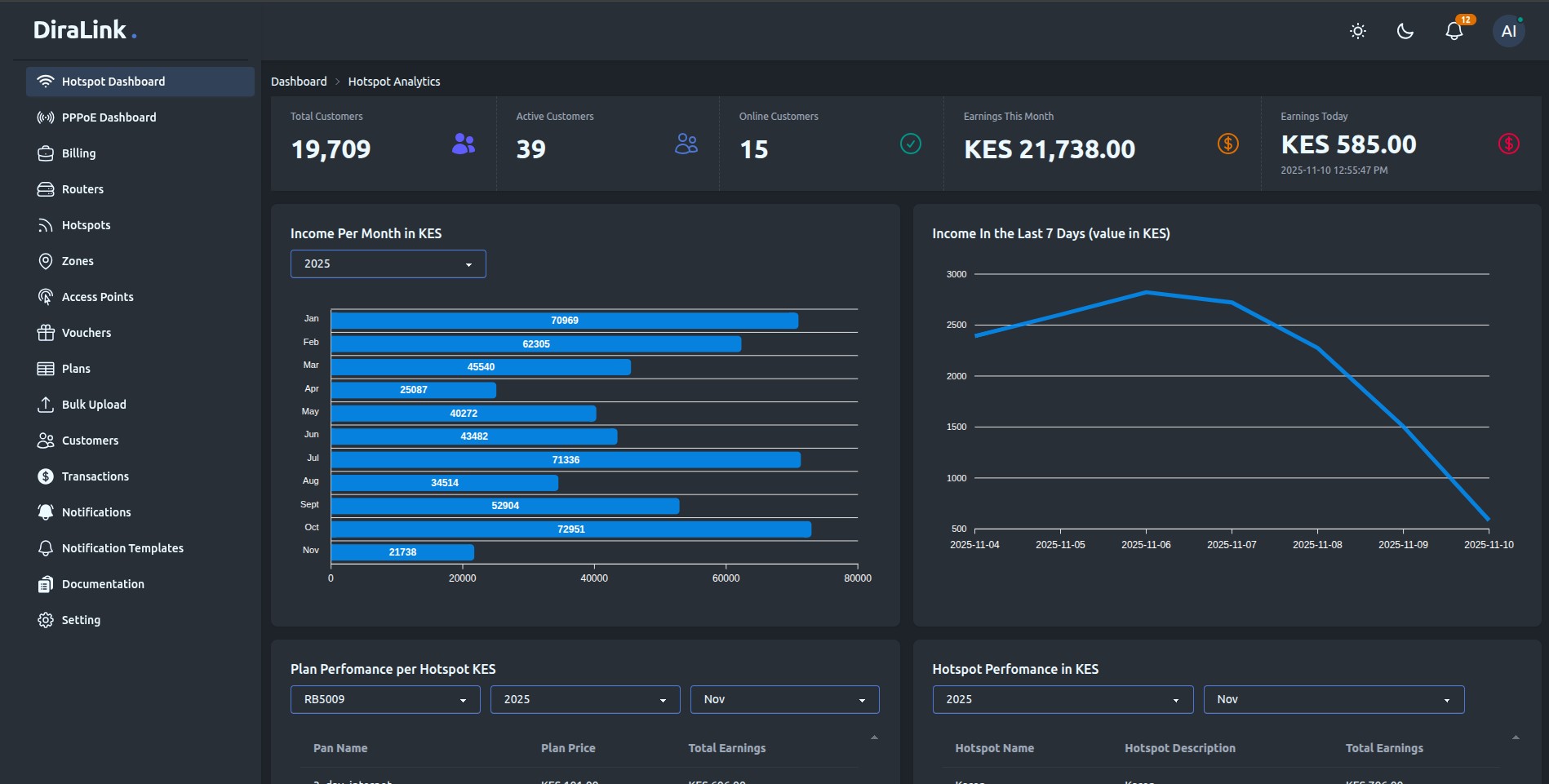Click the Zones location icon
This screenshot has width=1549, height=784.
46,260
